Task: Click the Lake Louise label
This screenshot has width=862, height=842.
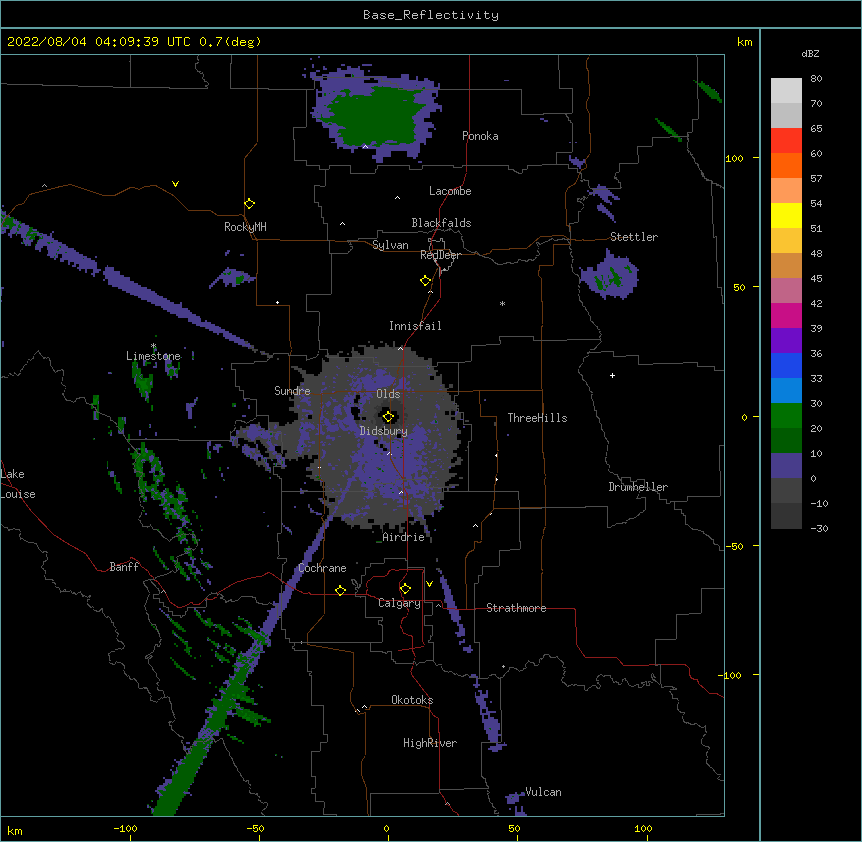Action: [18, 484]
